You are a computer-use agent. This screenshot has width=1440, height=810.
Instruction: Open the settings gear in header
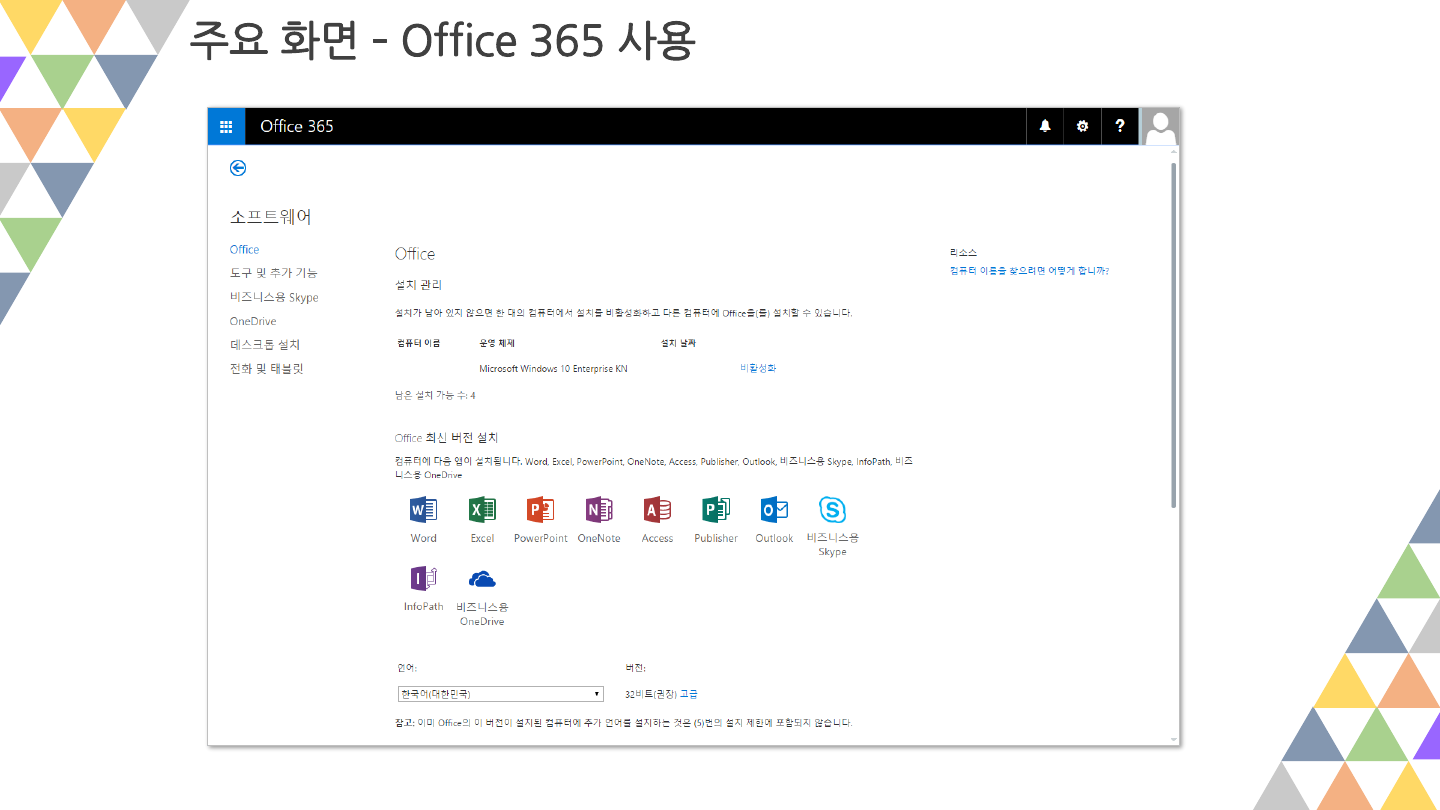(x=1082, y=126)
